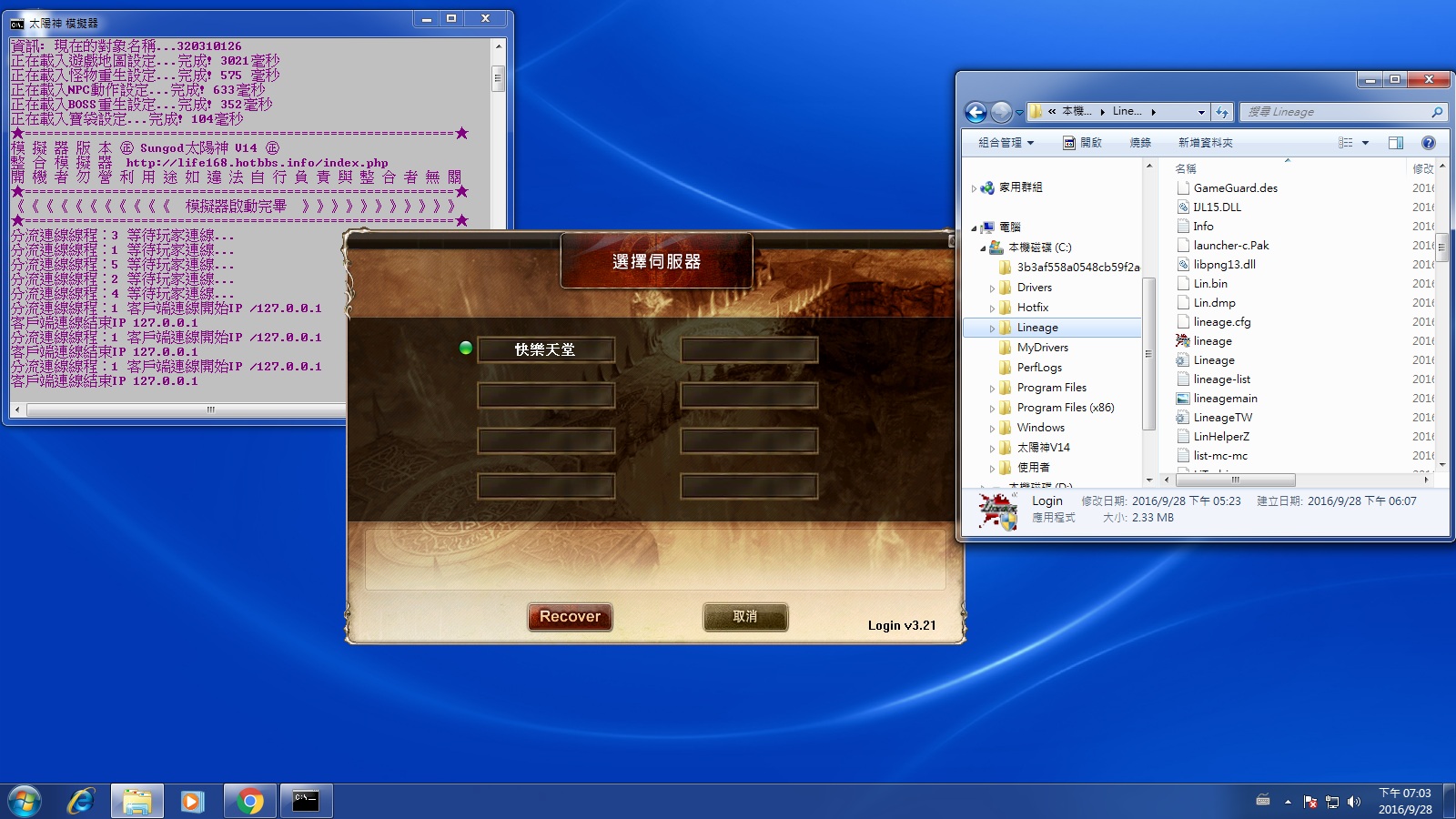Image resolution: width=1456 pixels, height=819 pixels.
Task: Select the lineagemain image file
Action: click(1225, 398)
